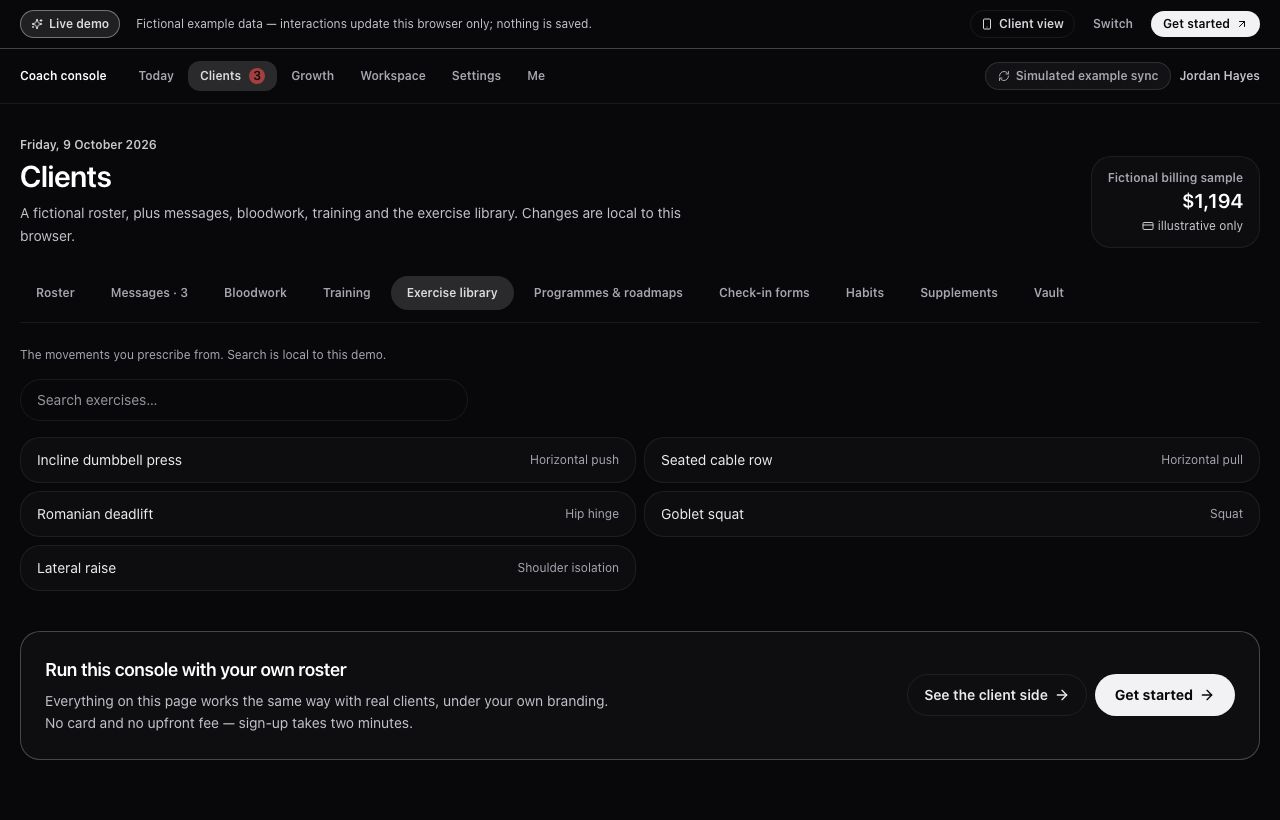The width and height of the screenshot is (1280, 820).
Task: Open the Seated cable row exercise
Action: (952, 460)
